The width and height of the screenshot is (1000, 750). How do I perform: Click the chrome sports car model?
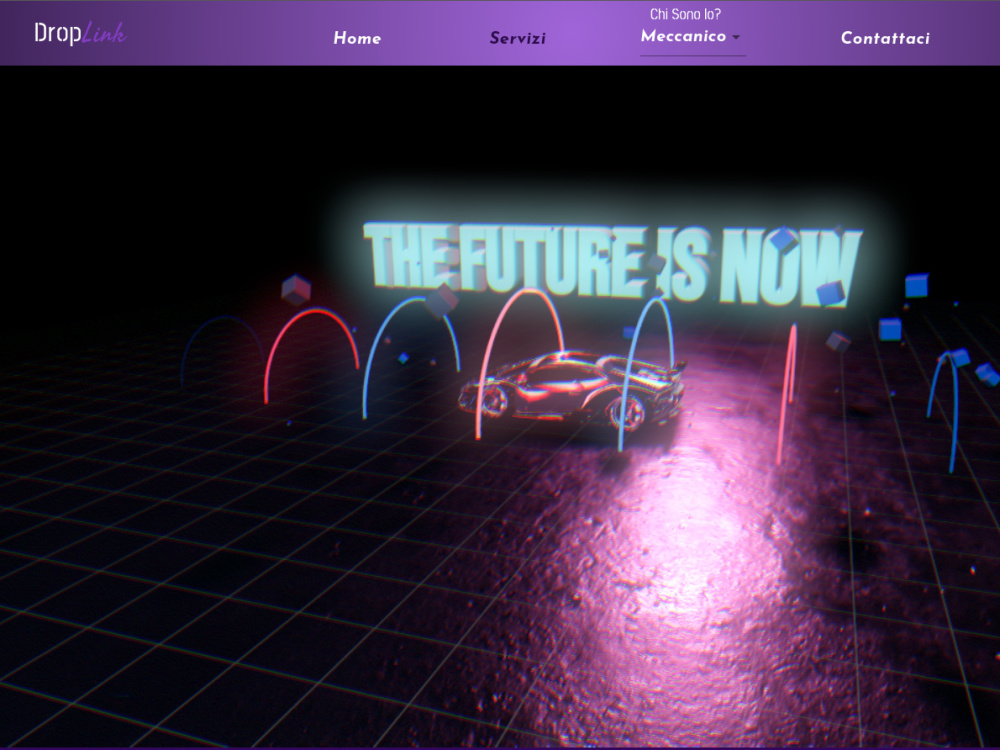point(572,390)
